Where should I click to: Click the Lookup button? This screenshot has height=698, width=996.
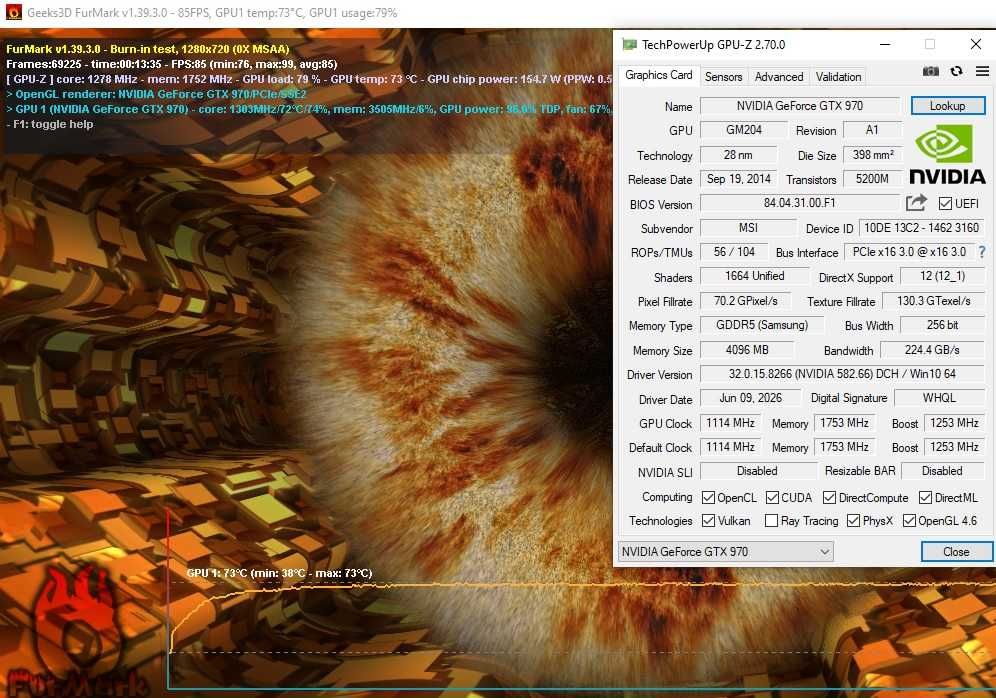(x=948, y=105)
